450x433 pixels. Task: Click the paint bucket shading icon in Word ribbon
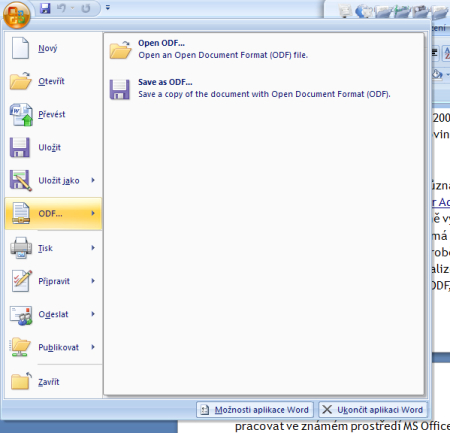coord(437,74)
